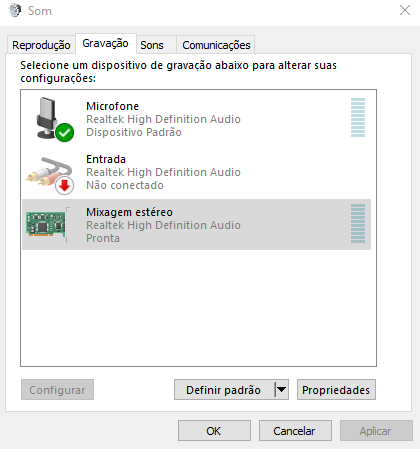The image size is (420, 449).
Task: Click the red not-connected arrow badge
Action: click(x=64, y=185)
